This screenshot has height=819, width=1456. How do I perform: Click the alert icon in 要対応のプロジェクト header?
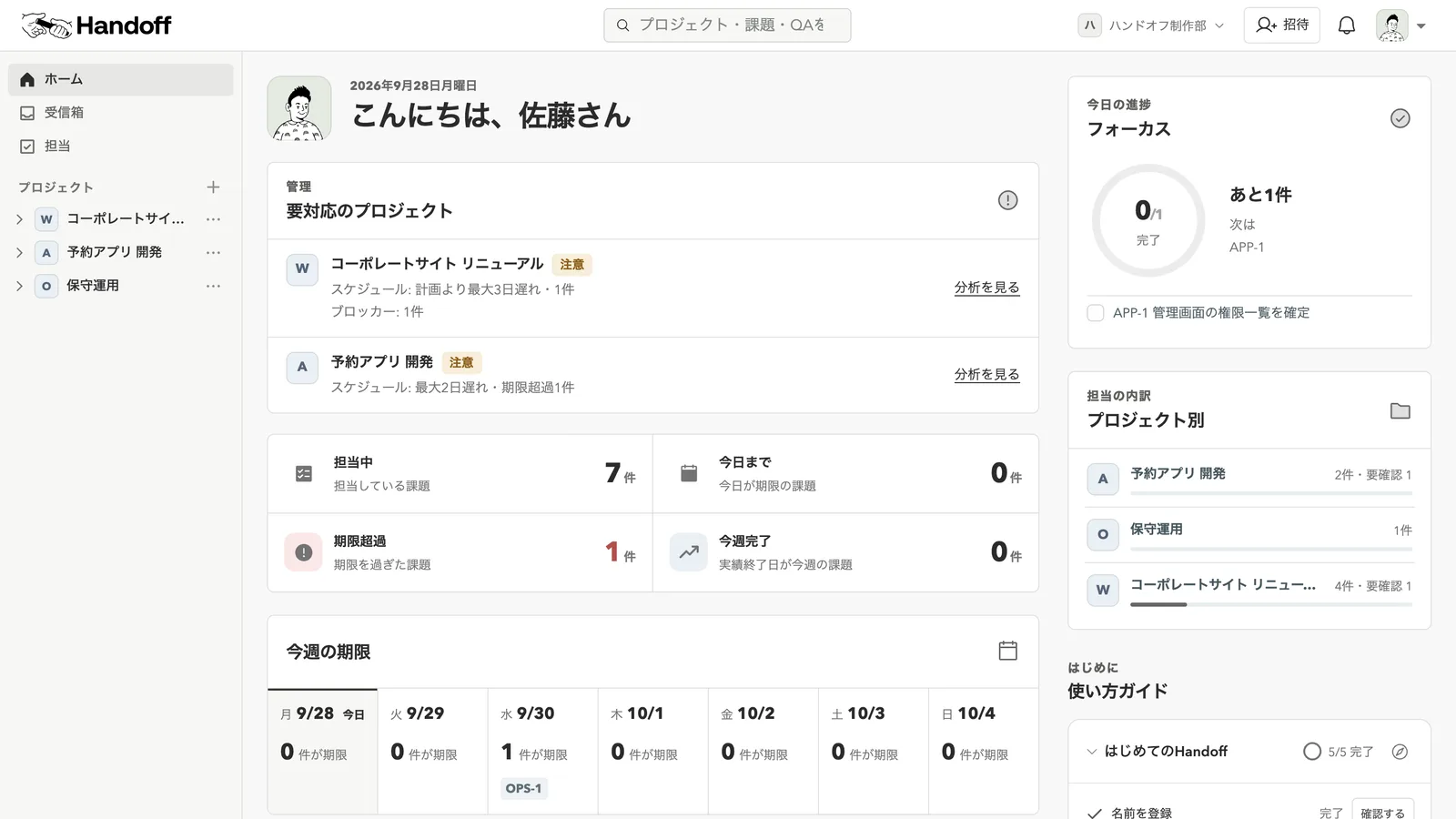1007,200
